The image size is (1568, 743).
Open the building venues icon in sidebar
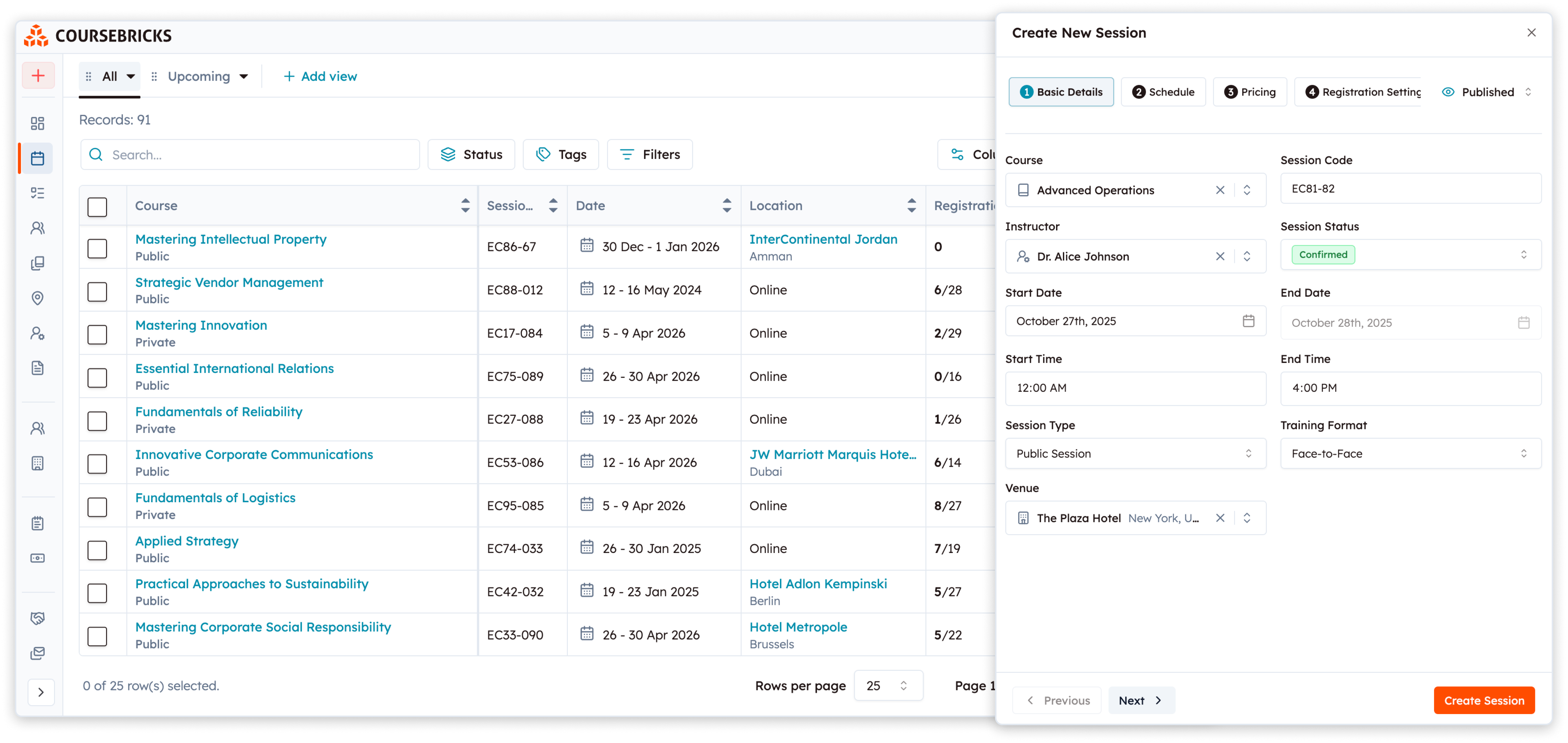(x=38, y=463)
